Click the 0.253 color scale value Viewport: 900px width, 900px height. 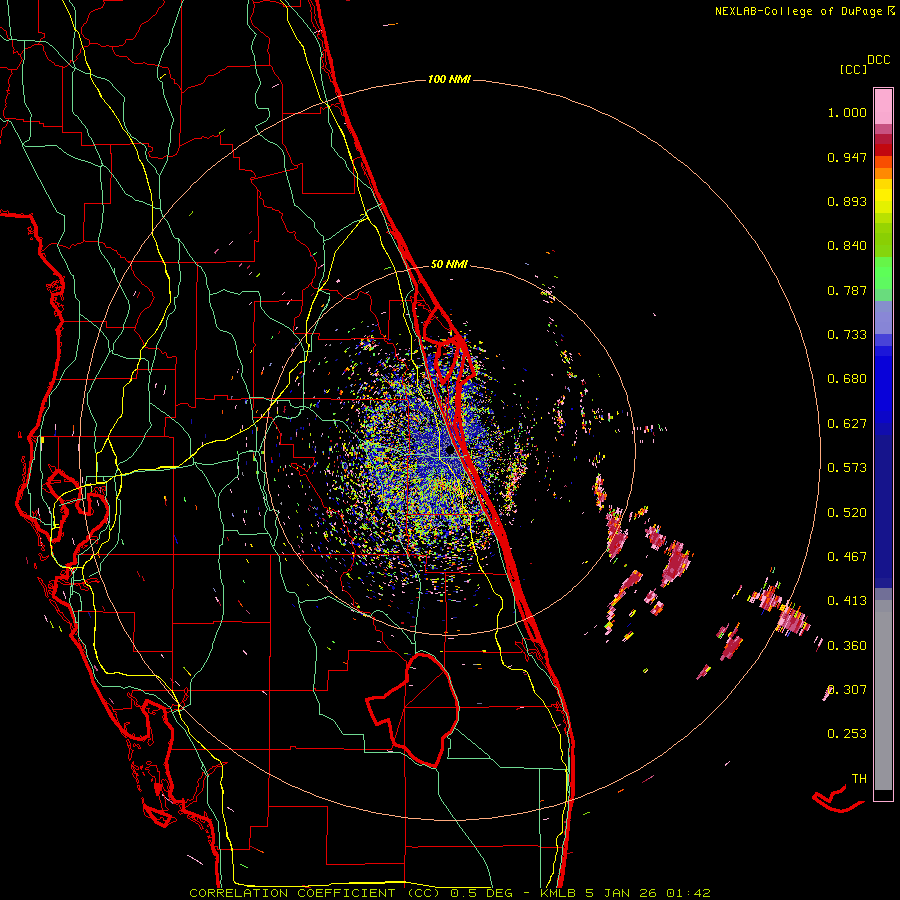[847, 734]
